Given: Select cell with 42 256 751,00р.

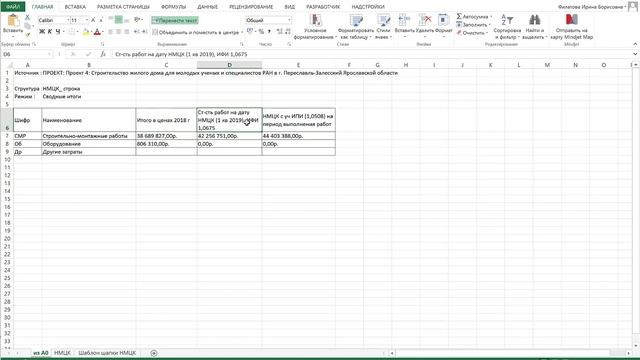Looking at the screenshot, I should pyautogui.click(x=229, y=136).
